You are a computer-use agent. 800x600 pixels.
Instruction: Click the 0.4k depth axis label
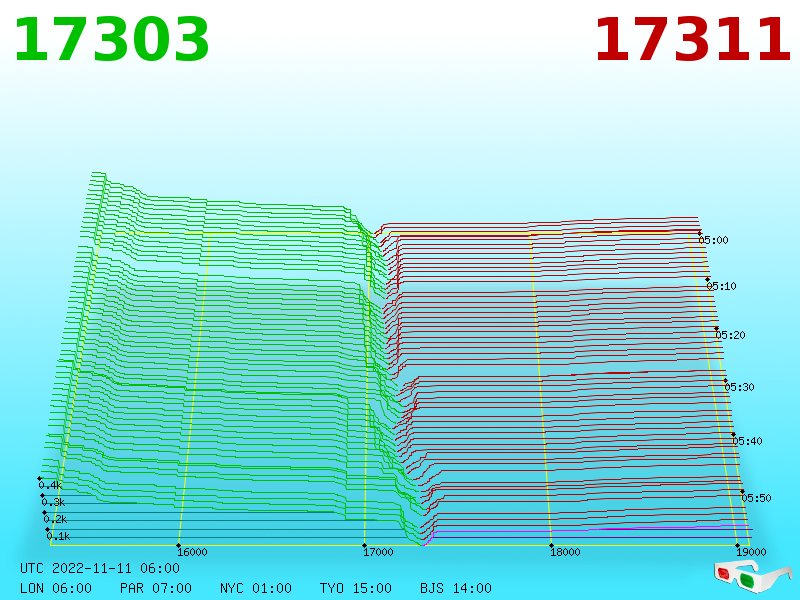51,485
